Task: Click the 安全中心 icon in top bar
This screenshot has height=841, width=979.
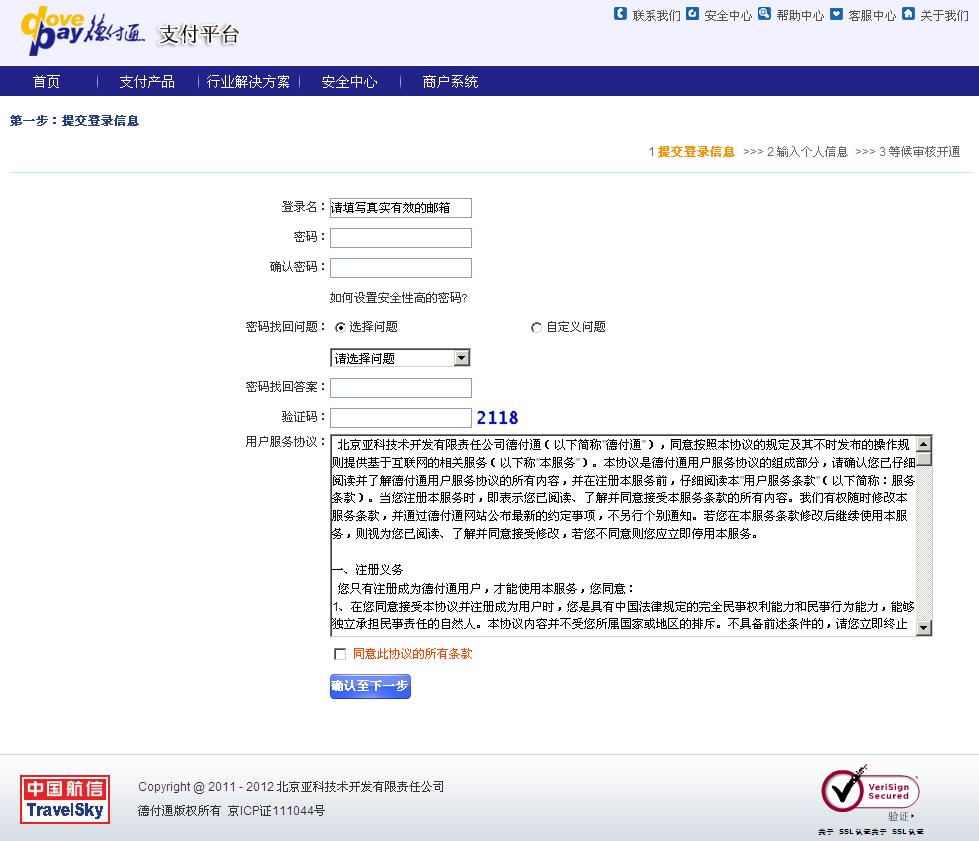Action: (692, 14)
